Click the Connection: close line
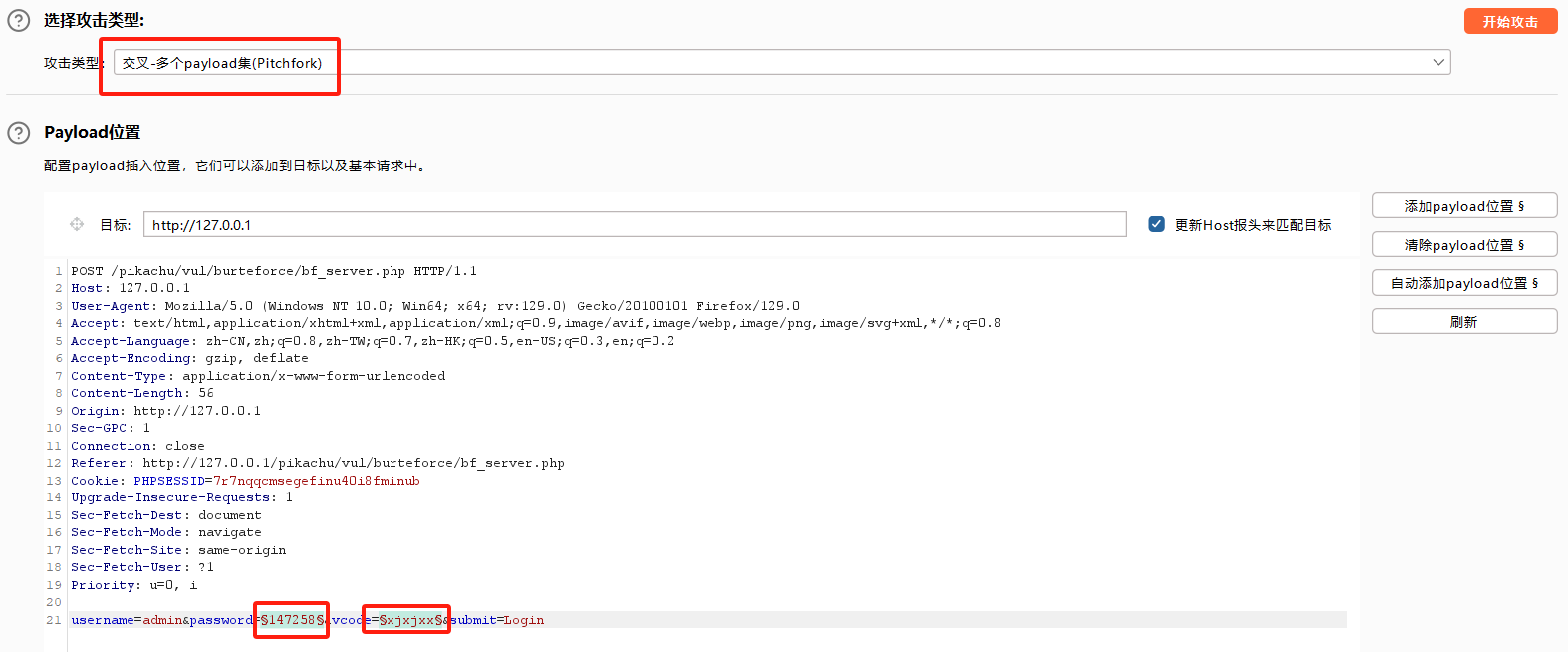1568x652 pixels. click(137, 446)
